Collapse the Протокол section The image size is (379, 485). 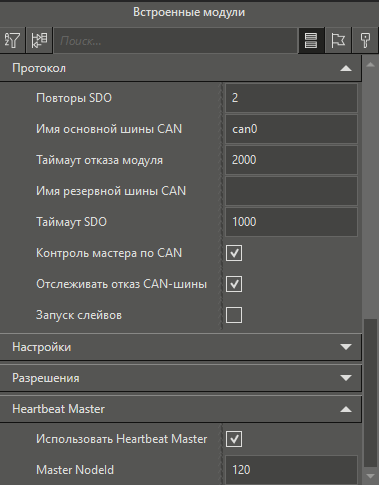(180, 68)
